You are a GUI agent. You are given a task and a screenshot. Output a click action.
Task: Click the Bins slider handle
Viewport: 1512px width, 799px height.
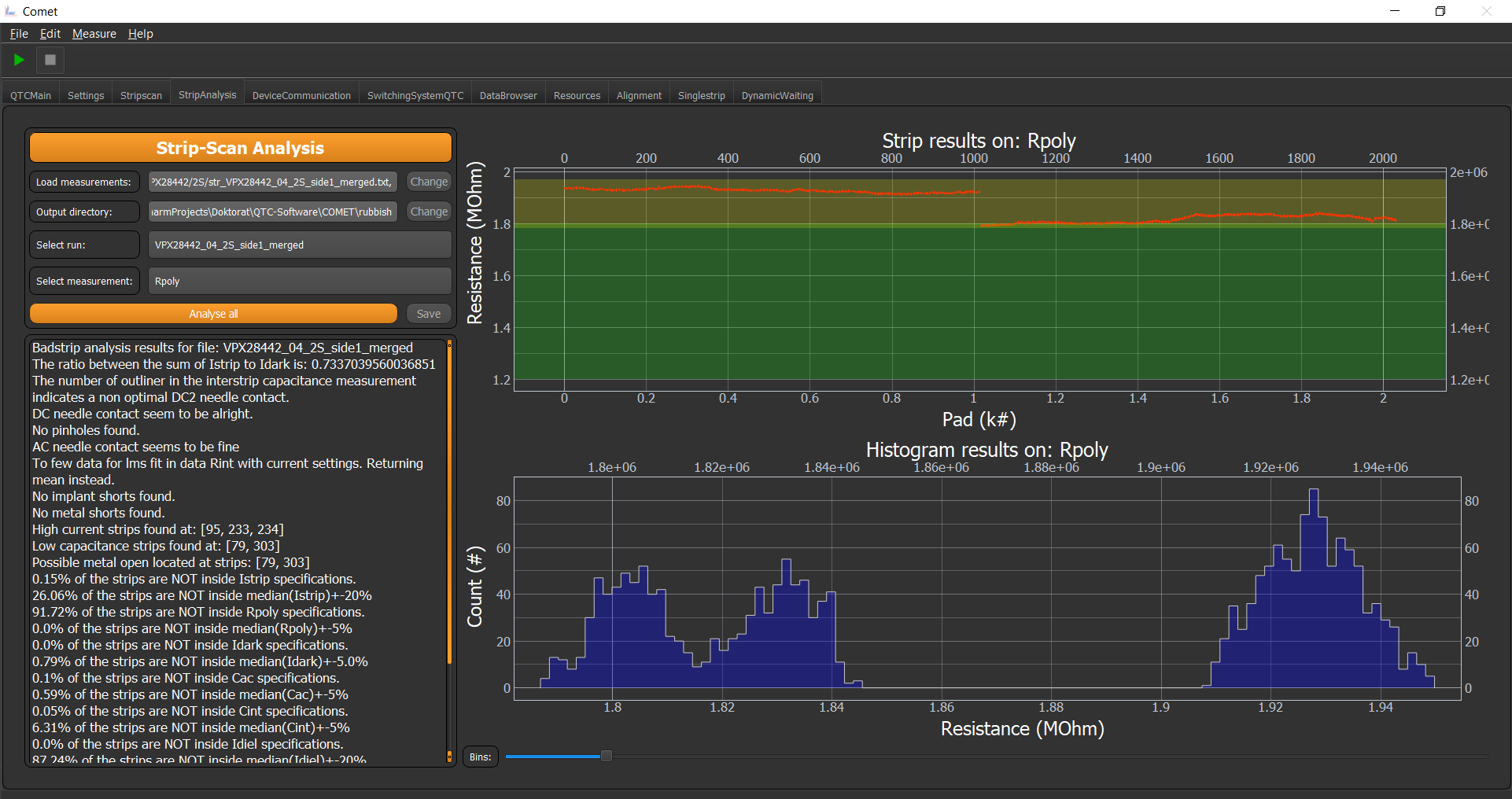[x=606, y=756]
